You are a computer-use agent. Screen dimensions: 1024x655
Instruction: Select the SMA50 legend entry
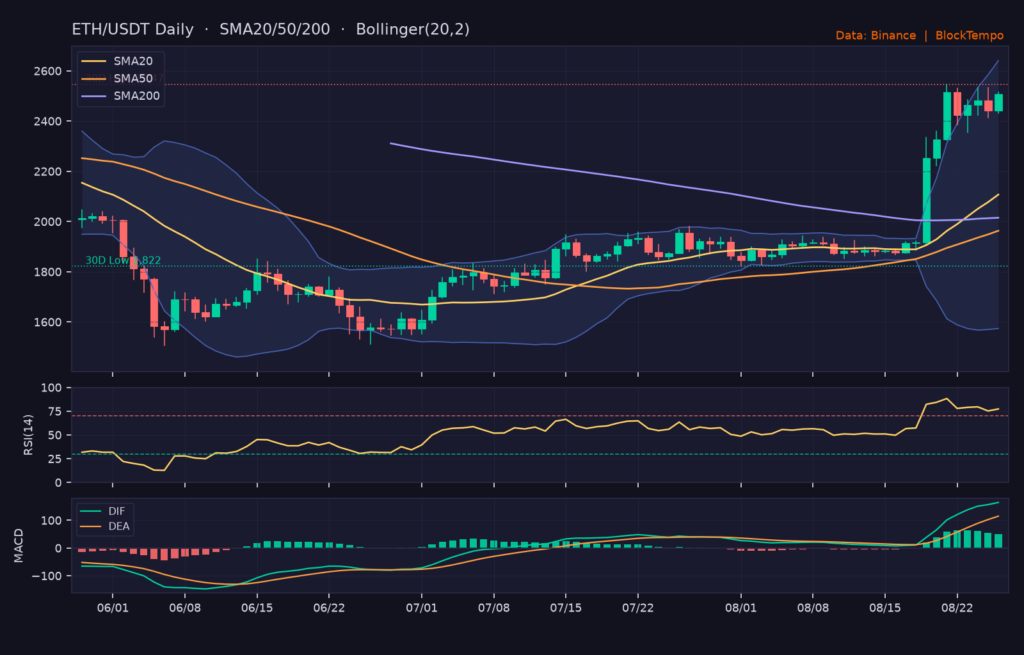tap(118, 78)
